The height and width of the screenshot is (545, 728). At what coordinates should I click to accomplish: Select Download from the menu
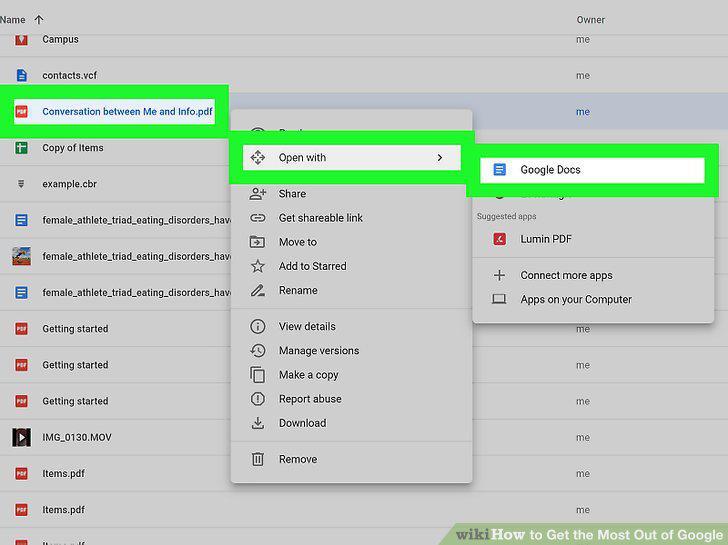351,423
